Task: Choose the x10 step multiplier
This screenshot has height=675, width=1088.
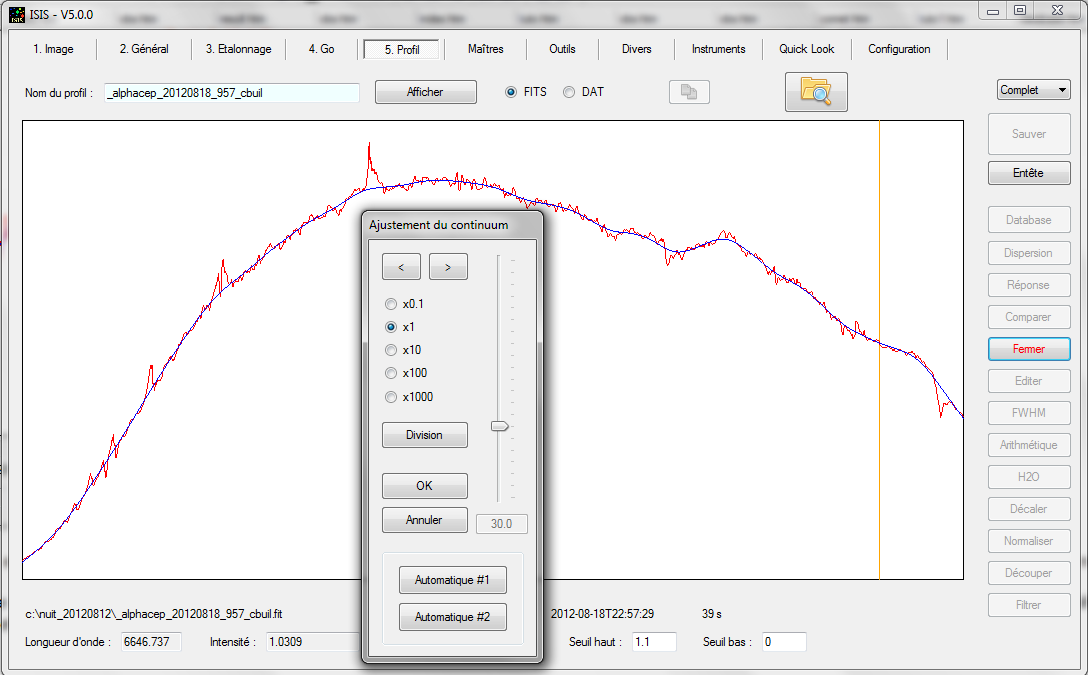Action: [391, 350]
